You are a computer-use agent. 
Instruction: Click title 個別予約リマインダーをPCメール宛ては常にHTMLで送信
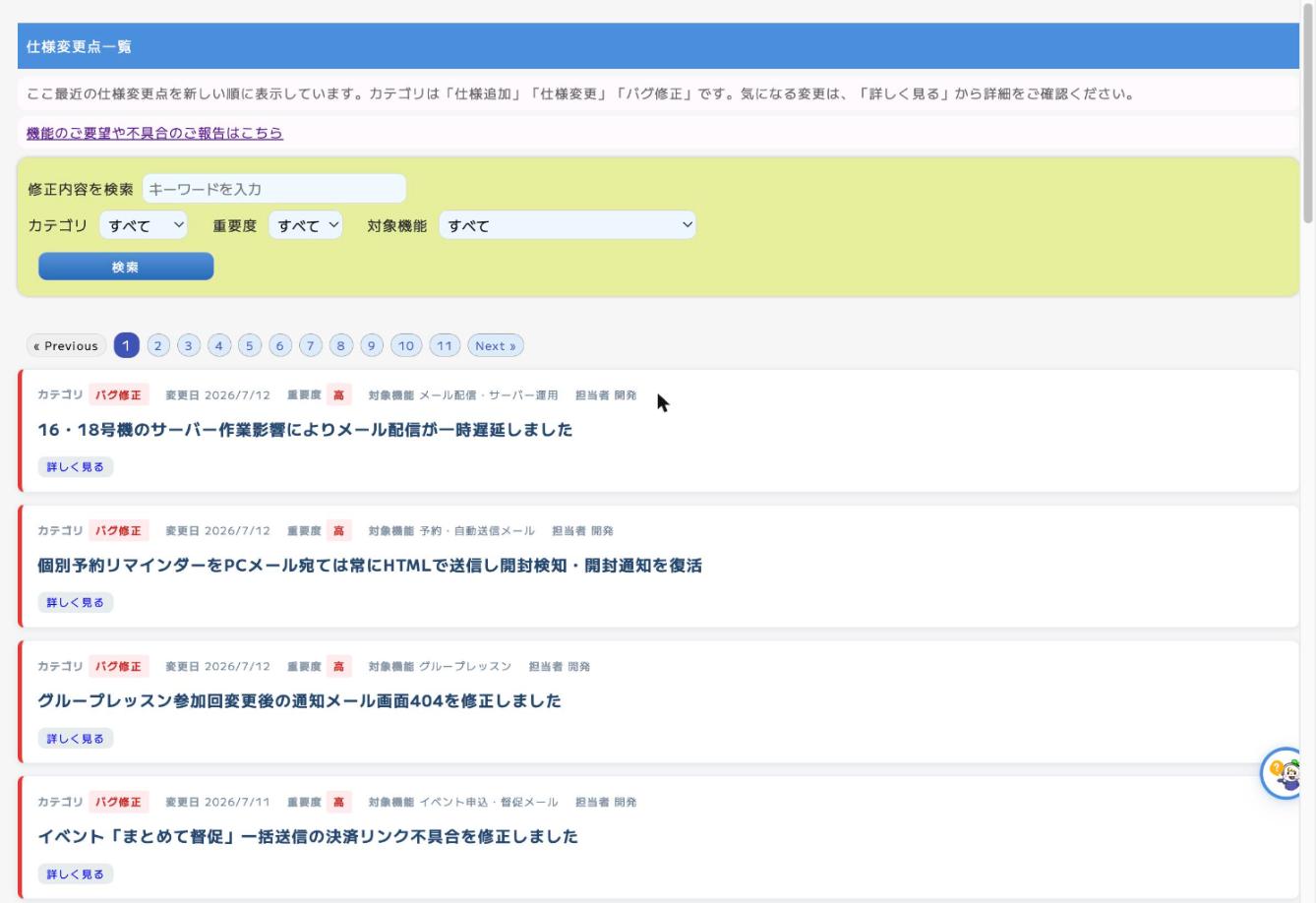coord(370,566)
